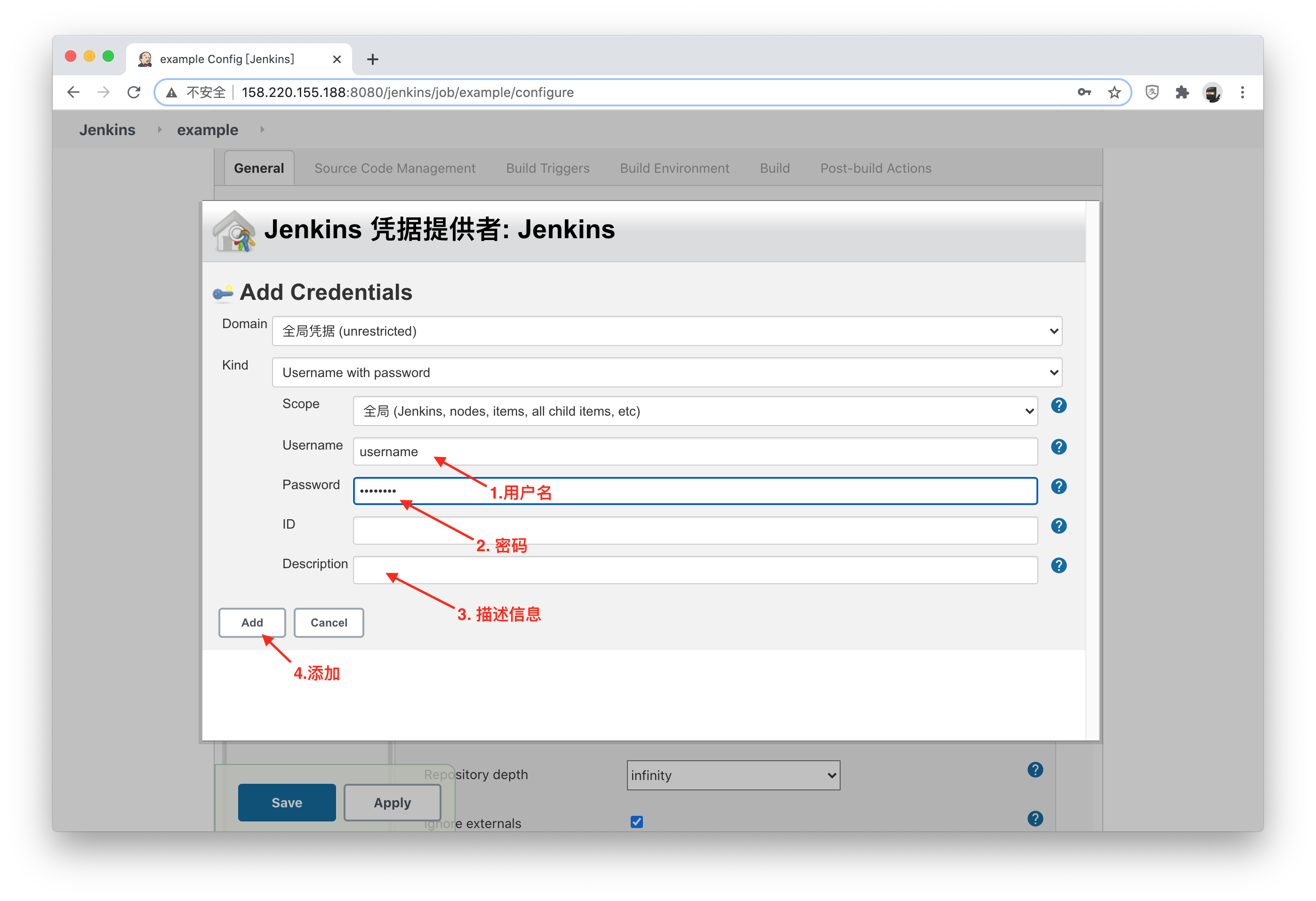This screenshot has width=1316, height=901.
Task: Focus the Username input field
Action: click(x=695, y=451)
